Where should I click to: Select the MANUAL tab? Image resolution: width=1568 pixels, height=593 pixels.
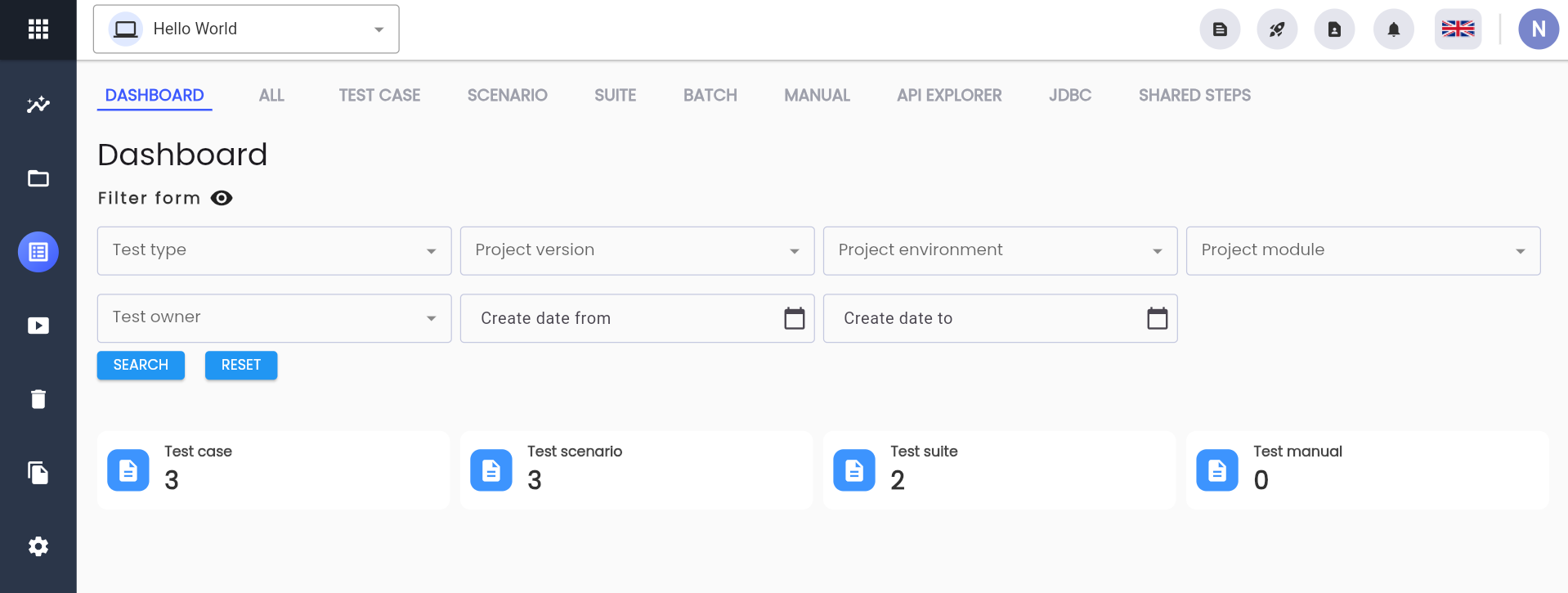coord(818,96)
